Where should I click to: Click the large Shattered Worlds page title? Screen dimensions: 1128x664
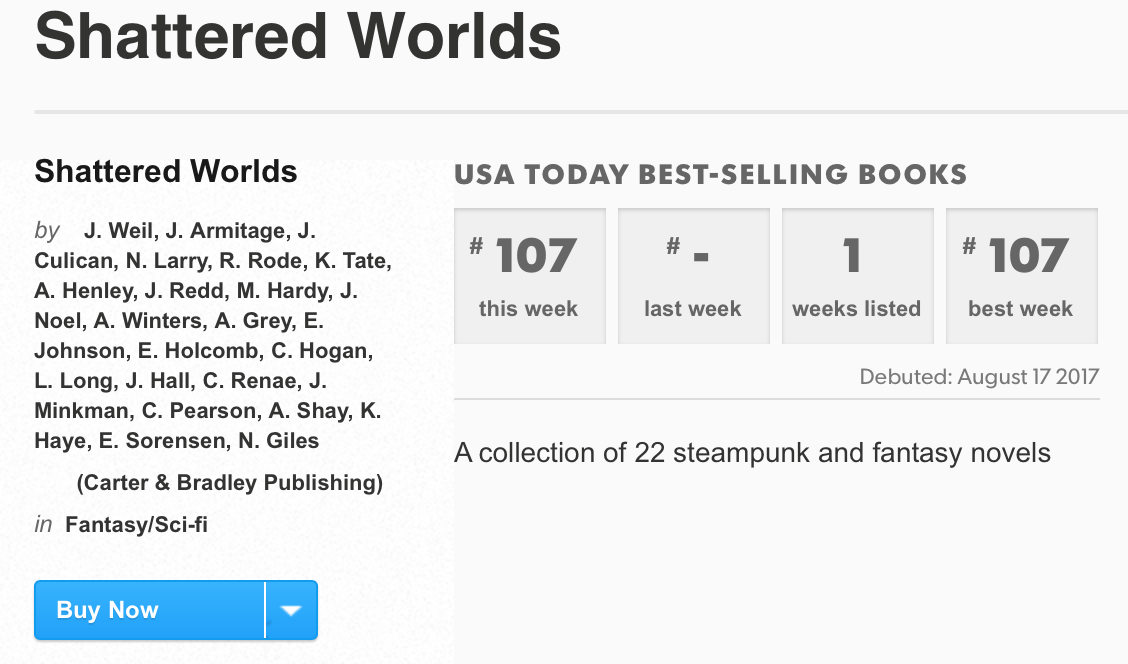[x=298, y=37]
